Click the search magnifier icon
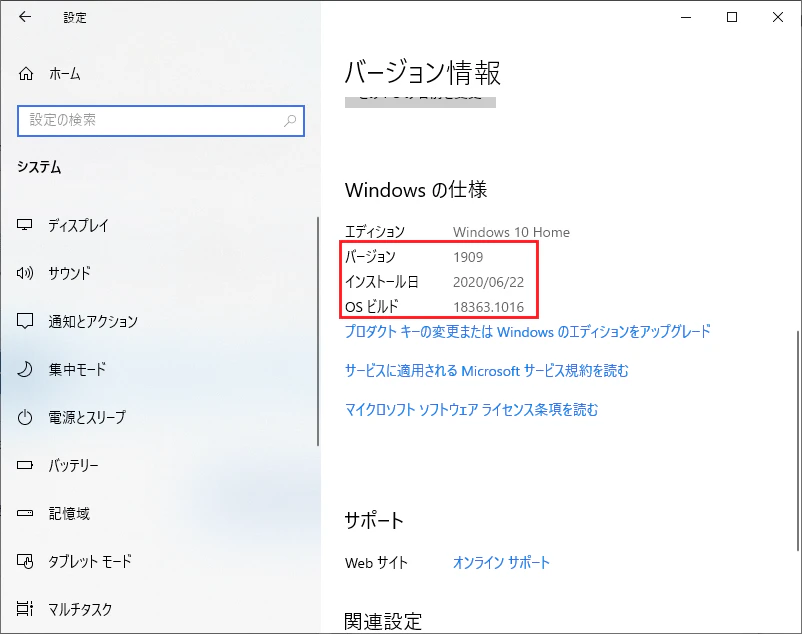This screenshot has width=802, height=634. pyautogui.click(x=290, y=121)
